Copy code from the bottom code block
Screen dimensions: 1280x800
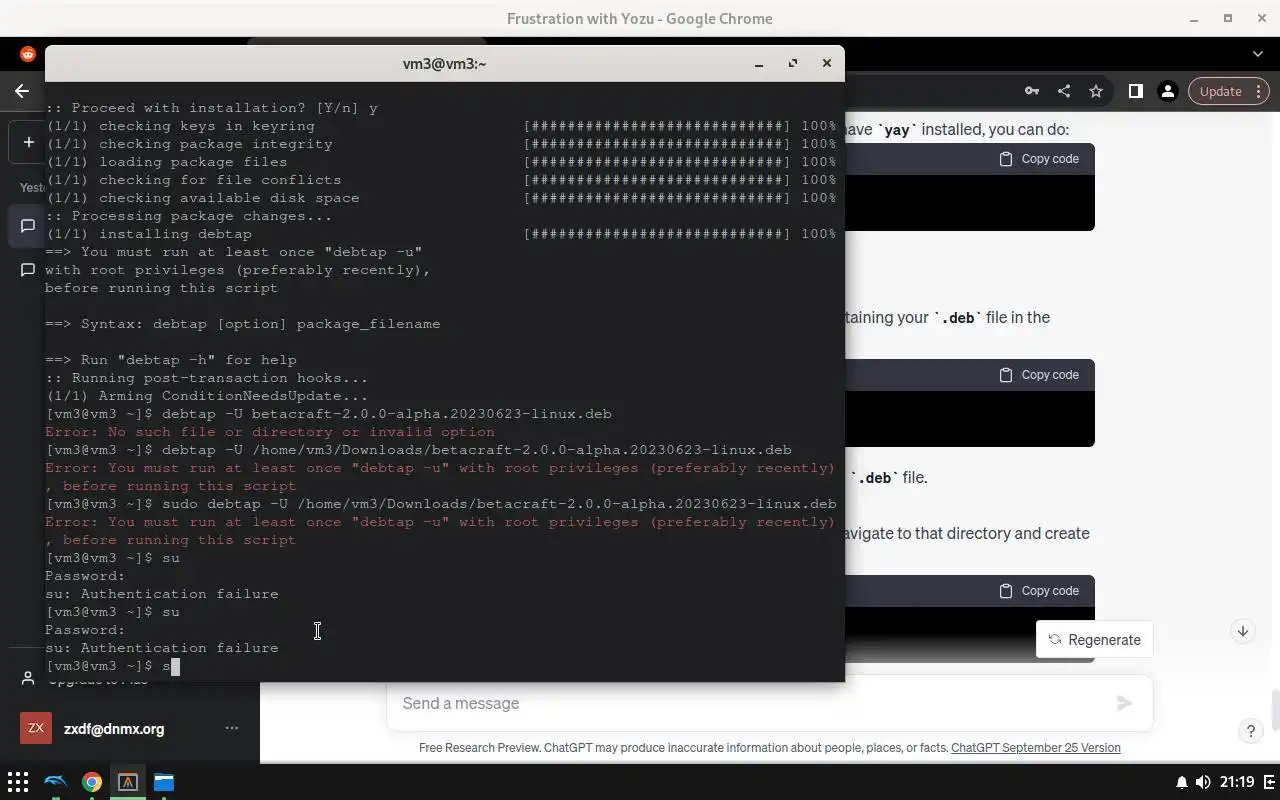tap(1039, 591)
